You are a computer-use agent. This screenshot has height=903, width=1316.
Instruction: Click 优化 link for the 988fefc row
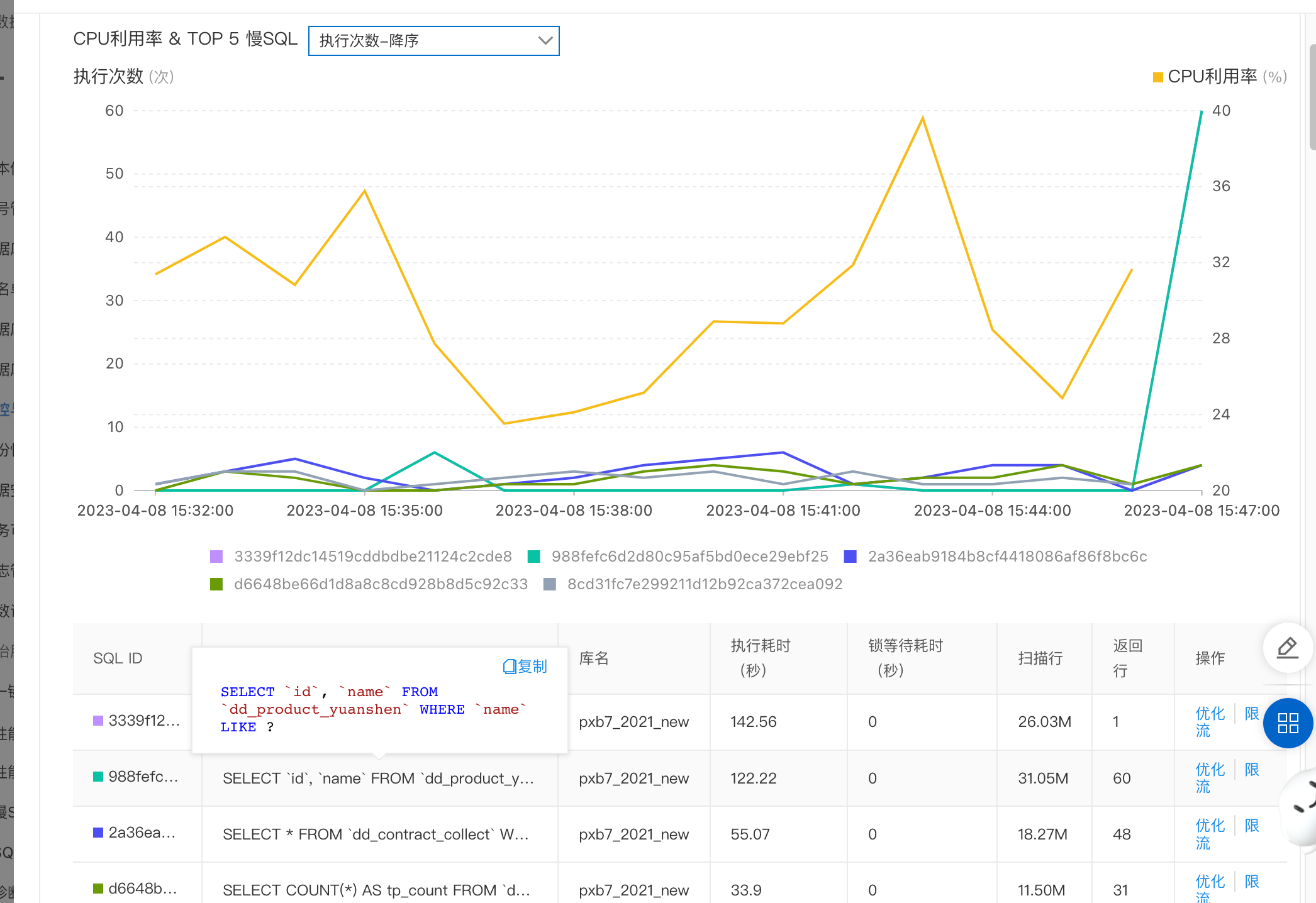click(x=1210, y=770)
